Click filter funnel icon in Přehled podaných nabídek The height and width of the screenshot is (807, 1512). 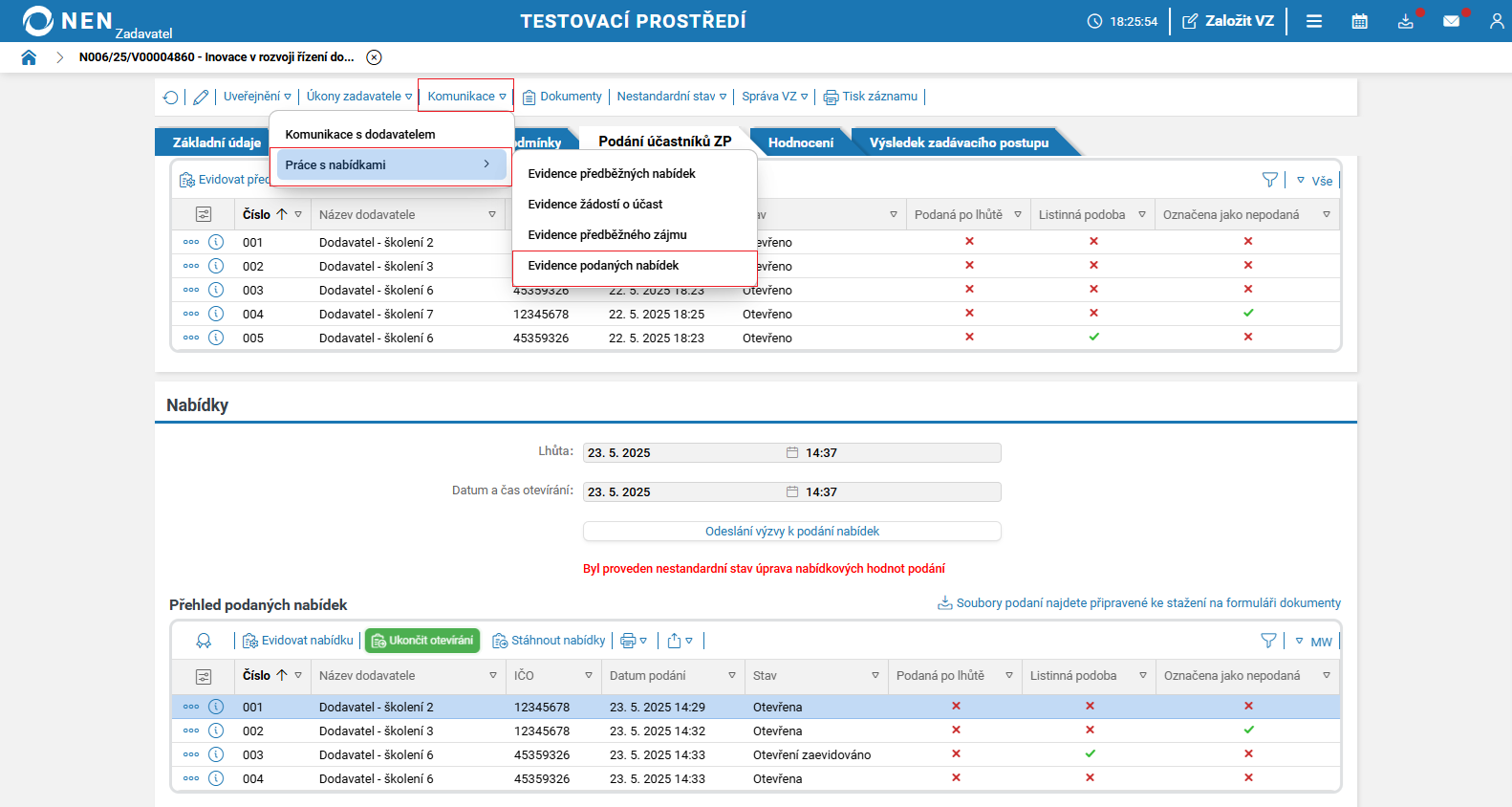1268,641
